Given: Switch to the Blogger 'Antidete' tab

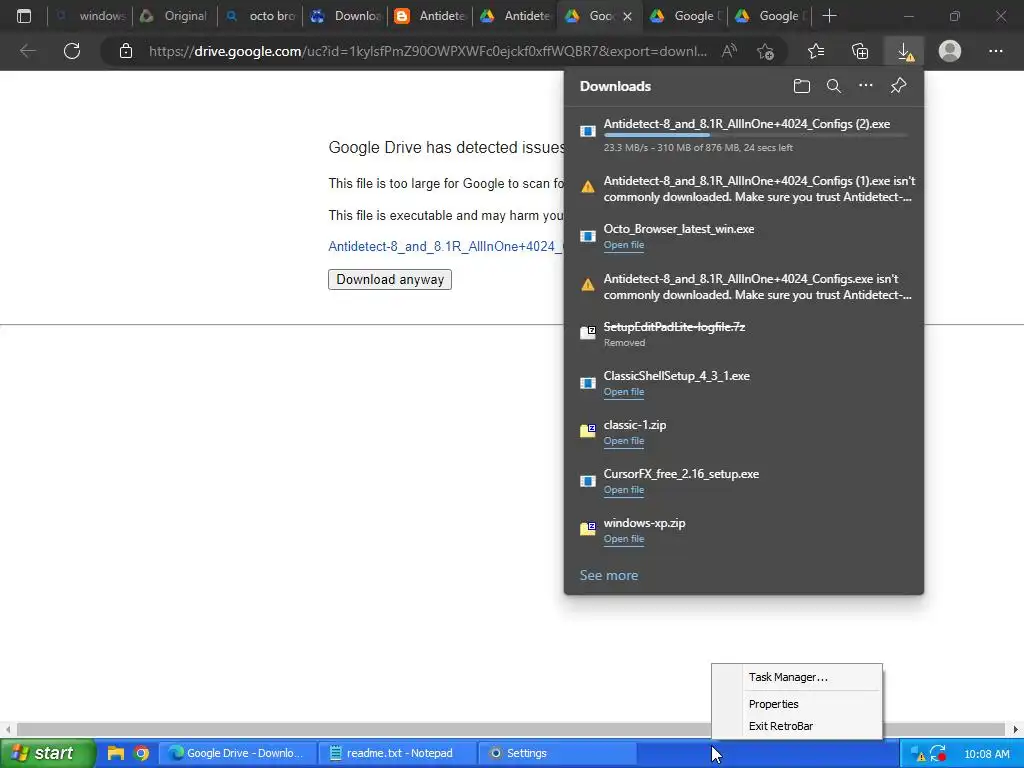Looking at the screenshot, I should click(429, 16).
